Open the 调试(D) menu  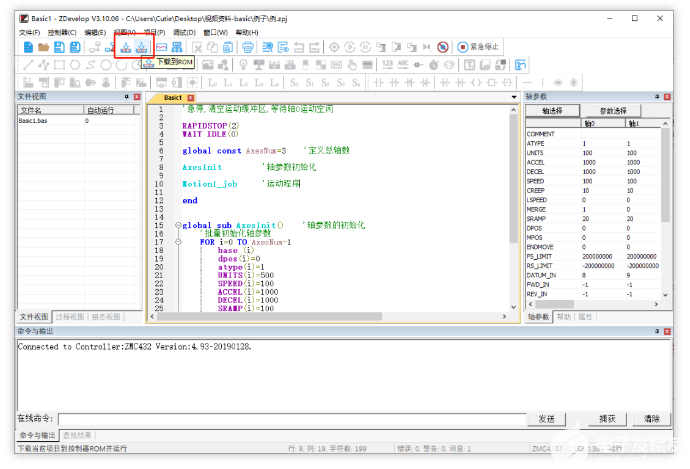click(x=184, y=32)
